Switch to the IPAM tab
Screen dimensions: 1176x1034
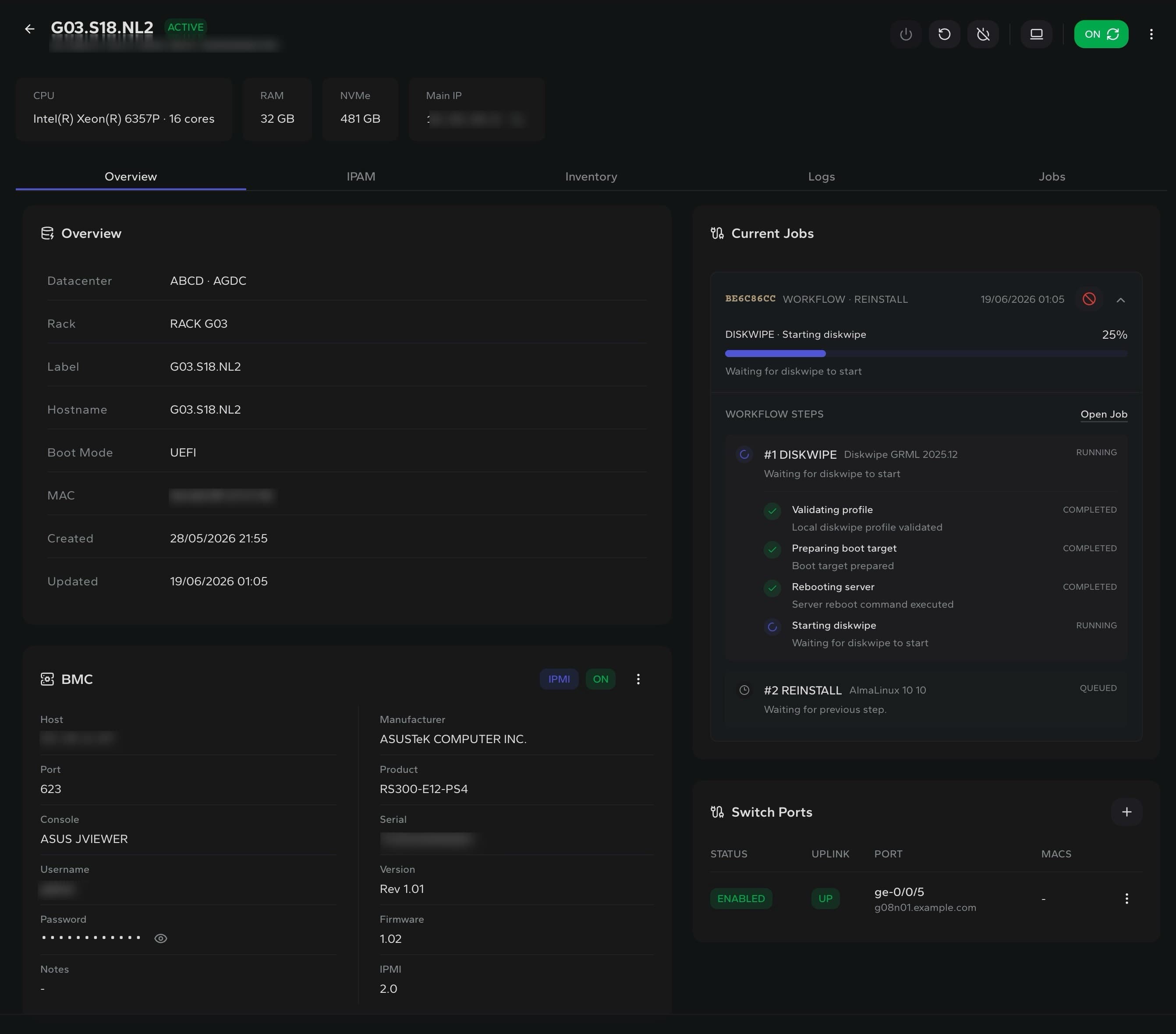pyautogui.click(x=361, y=177)
